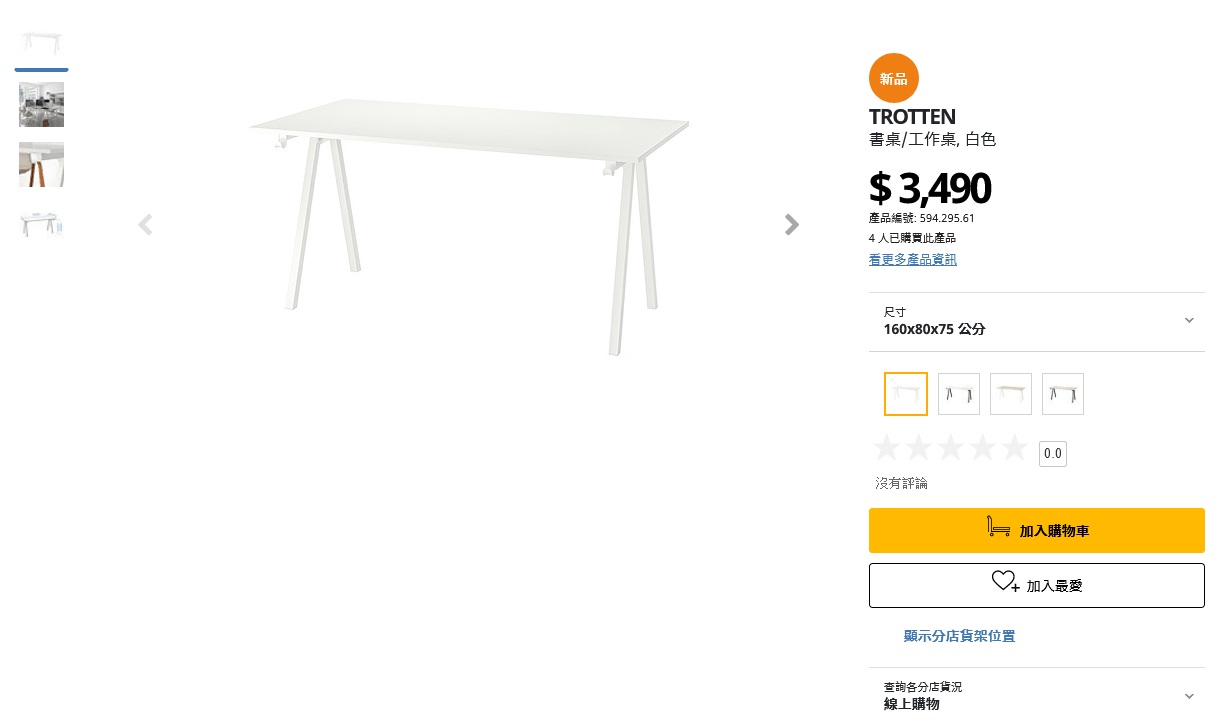Open 看更多產品資訊 product info link

point(912,260)
